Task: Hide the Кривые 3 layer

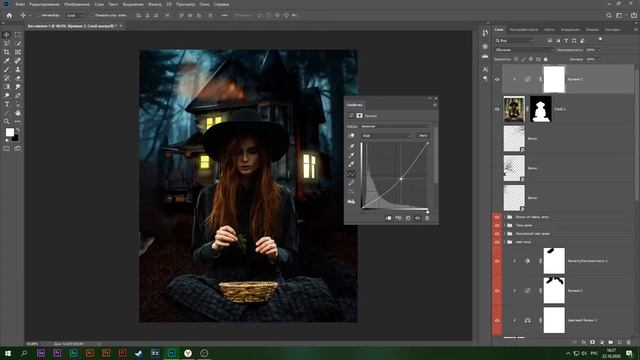Action: pyautogui.click(x=497, y=80)
